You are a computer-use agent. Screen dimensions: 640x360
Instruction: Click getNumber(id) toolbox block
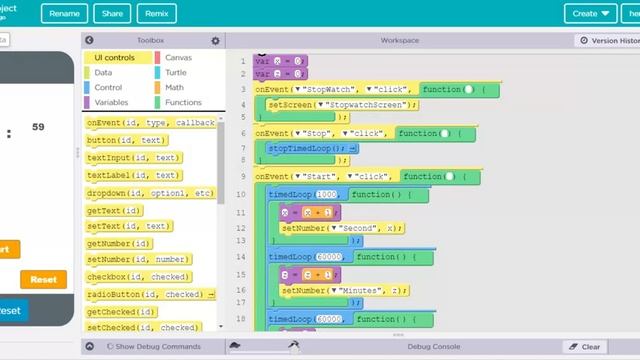pos(119,244)
